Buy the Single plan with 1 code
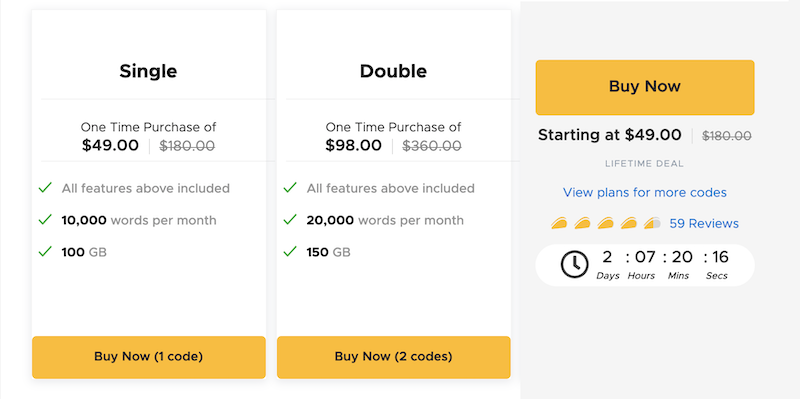The height and width of the screenshot is (399, 800). [x=148, y=357]
